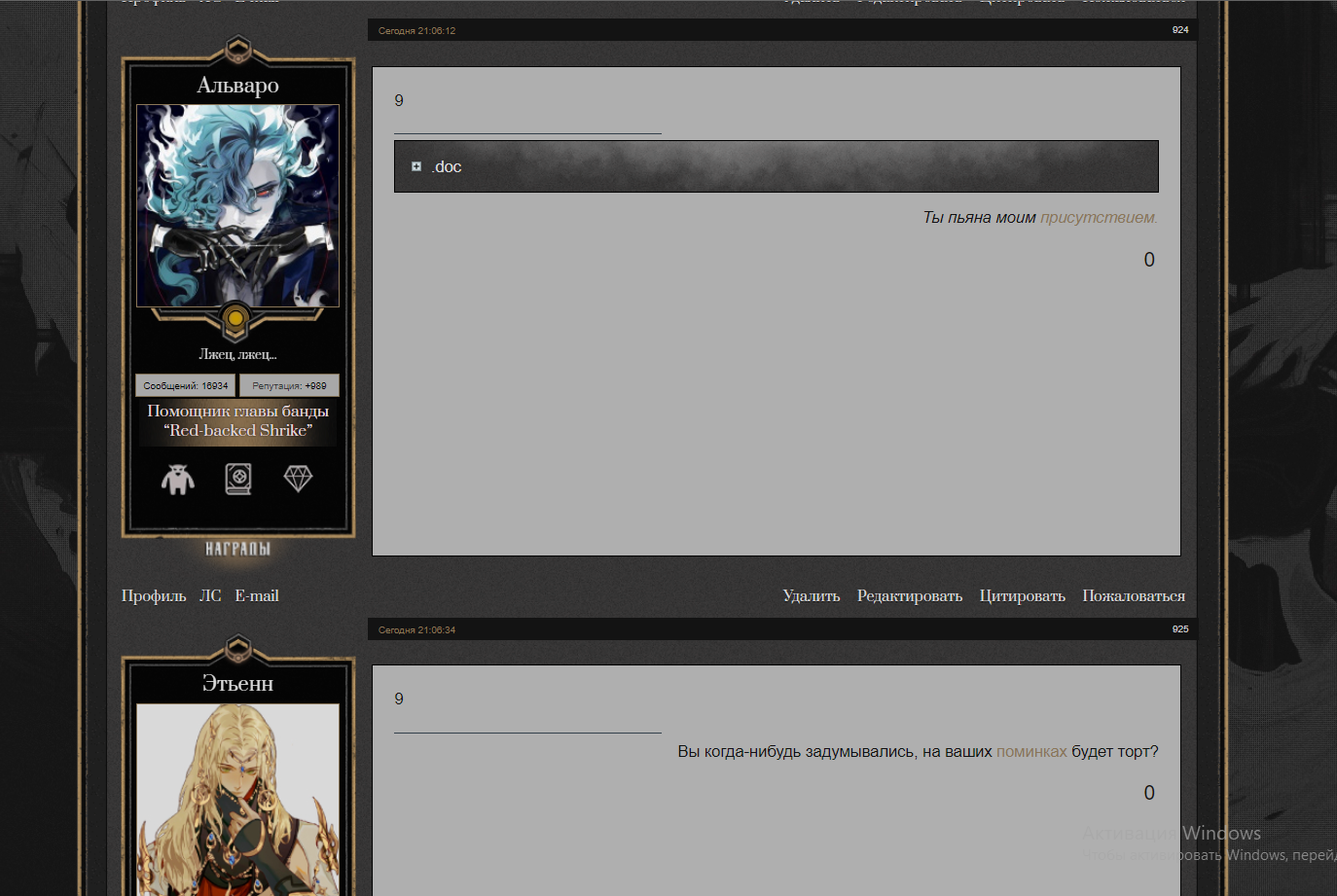The height and width of the screenshot is (896, 1337).
Task: Click Удалить under post 924
Action: click(x=812, y=595)
